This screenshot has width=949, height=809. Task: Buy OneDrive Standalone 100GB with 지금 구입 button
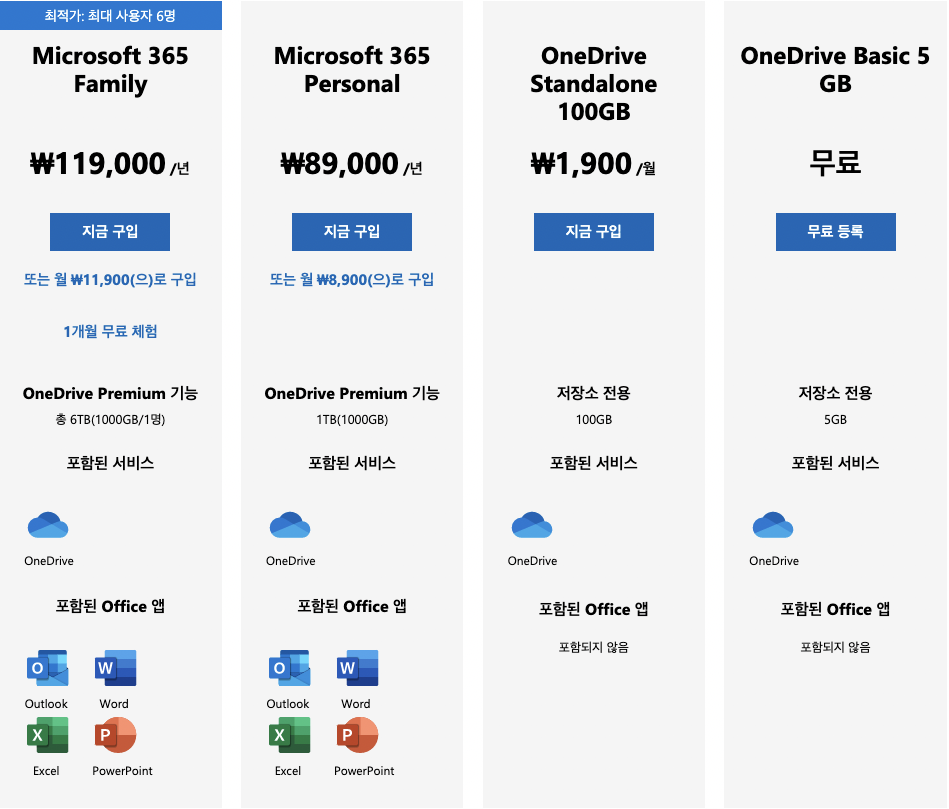(x=594, y=232)
